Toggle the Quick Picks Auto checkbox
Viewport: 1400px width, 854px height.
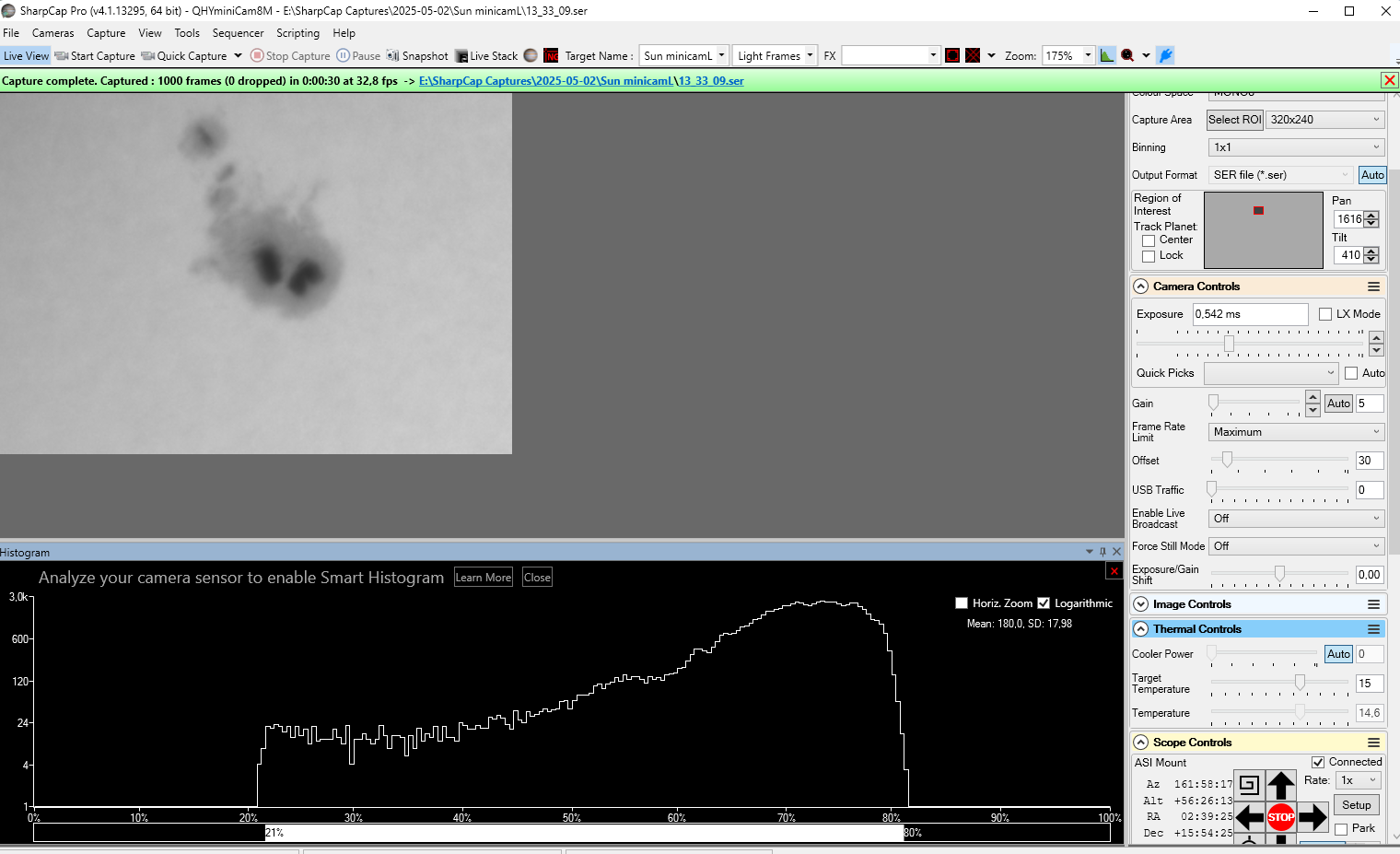click(x=1351, y=373)
